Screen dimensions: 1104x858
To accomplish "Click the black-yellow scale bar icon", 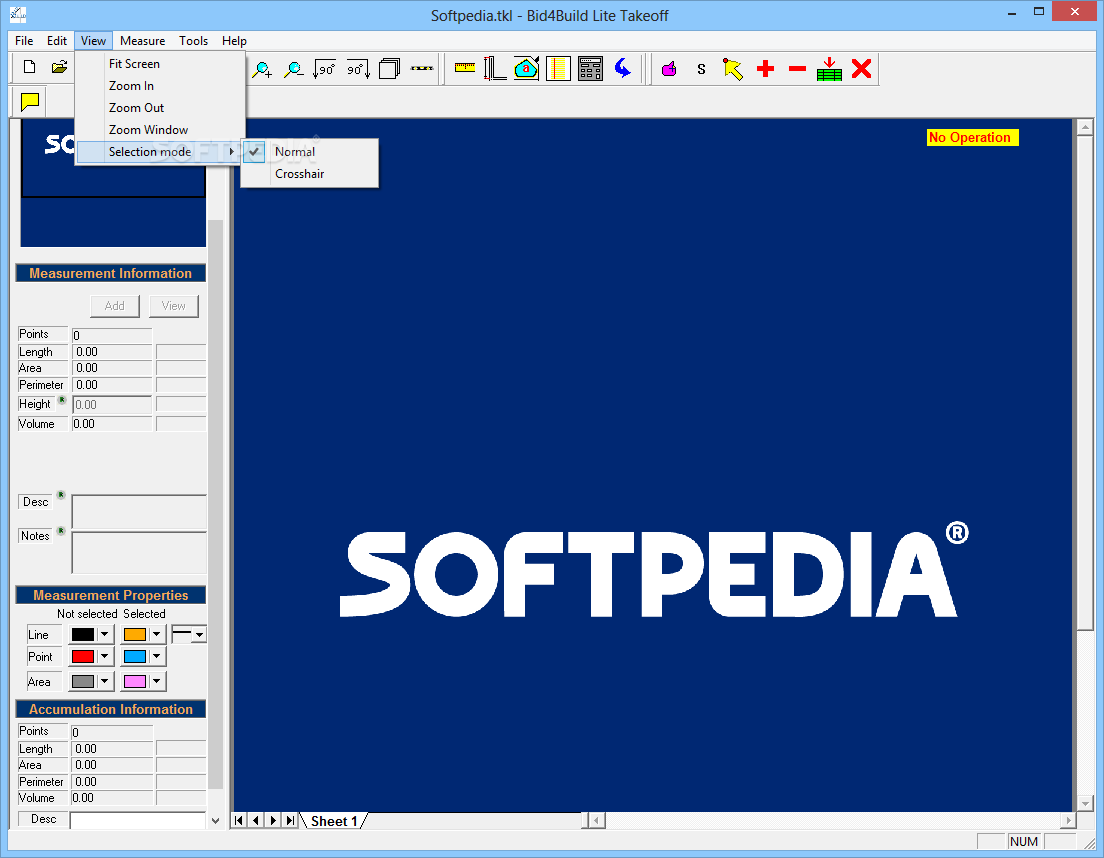I will (422, 68).
